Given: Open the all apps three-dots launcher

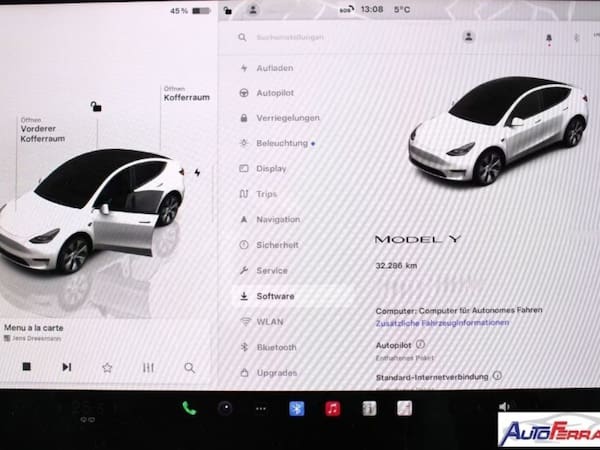Looking at the screenshot, I should [261, 409].
